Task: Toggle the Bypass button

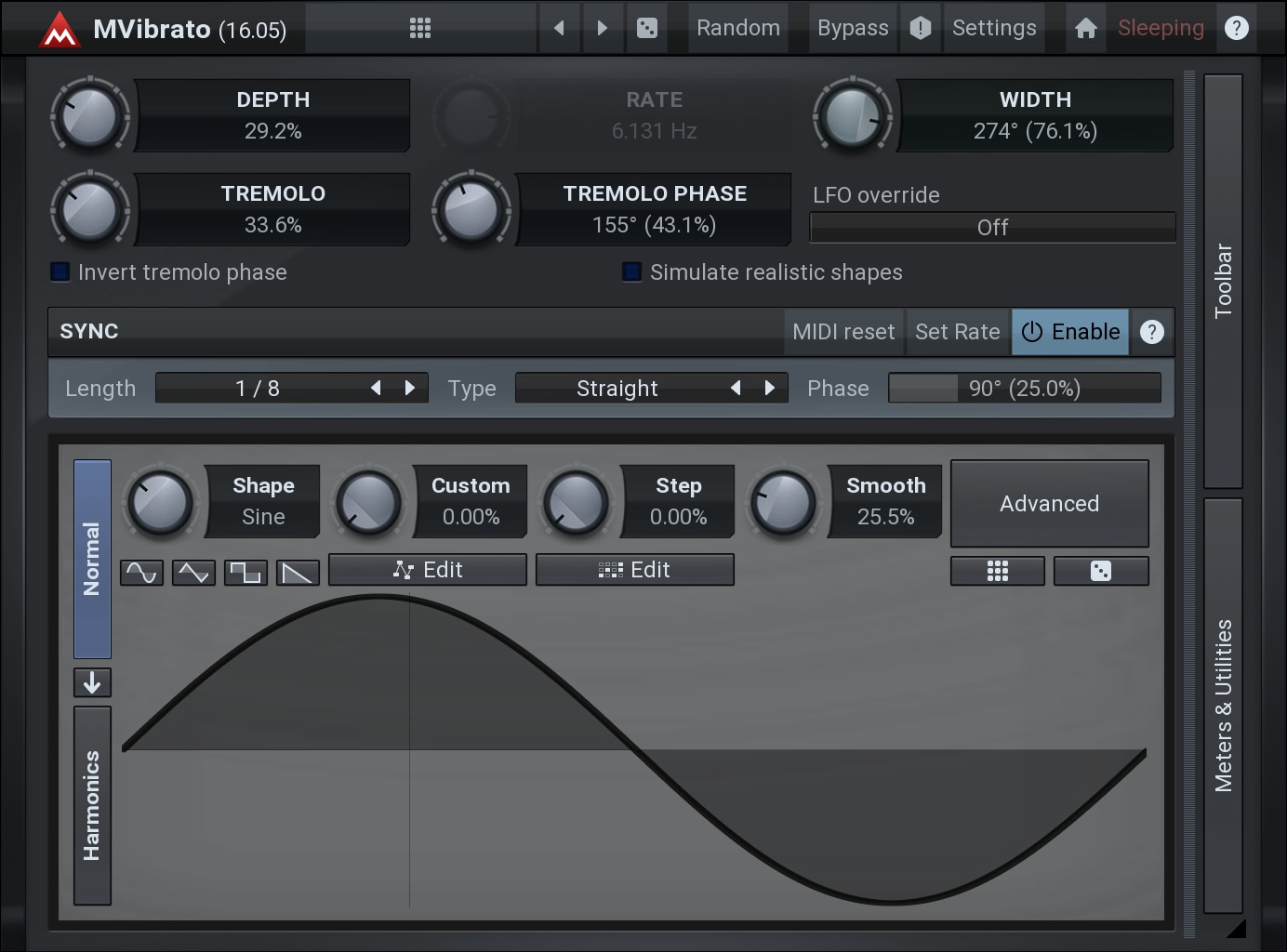Action: [x=853, y=28]
